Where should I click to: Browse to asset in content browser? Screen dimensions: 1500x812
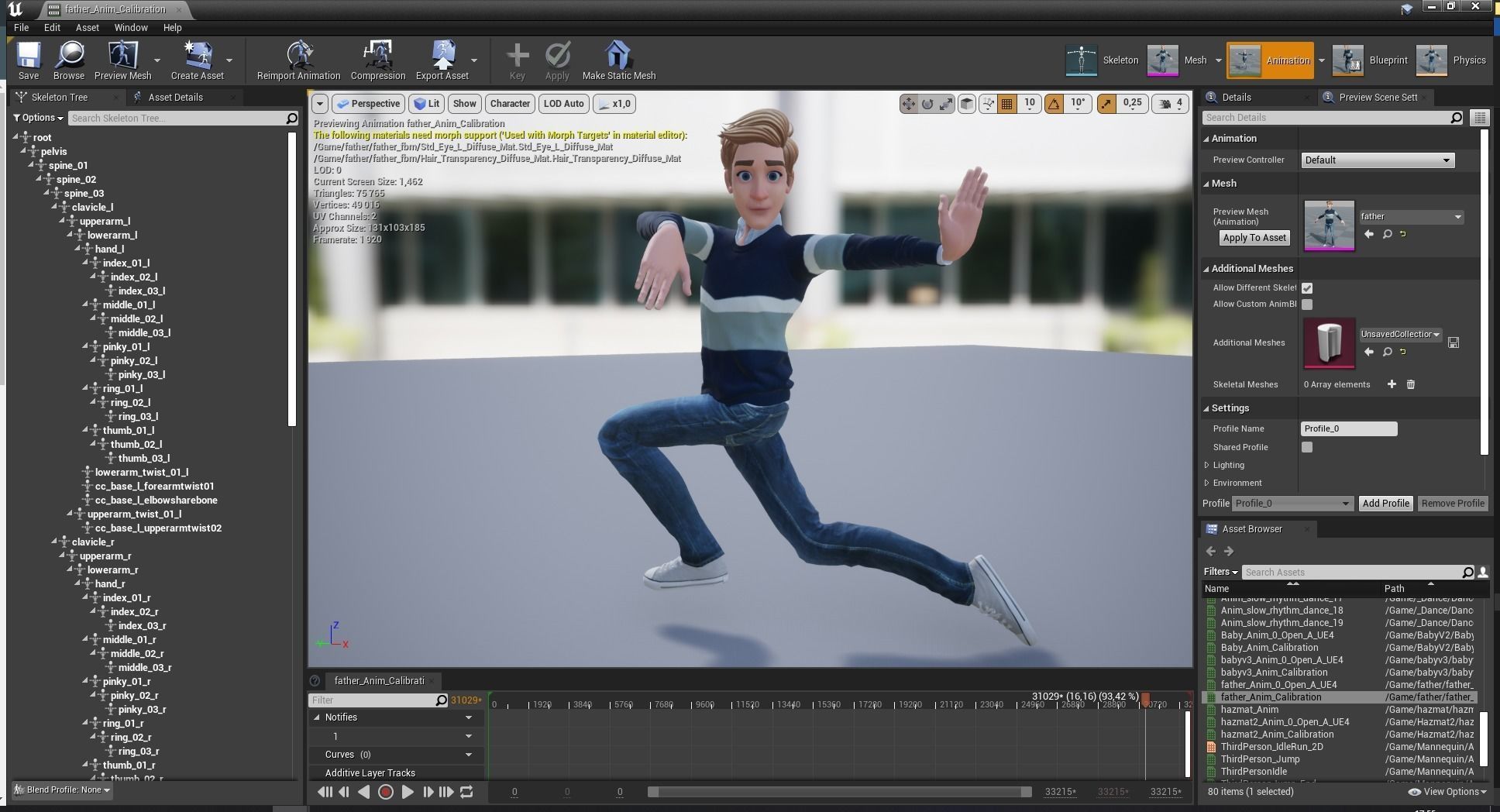69,60
